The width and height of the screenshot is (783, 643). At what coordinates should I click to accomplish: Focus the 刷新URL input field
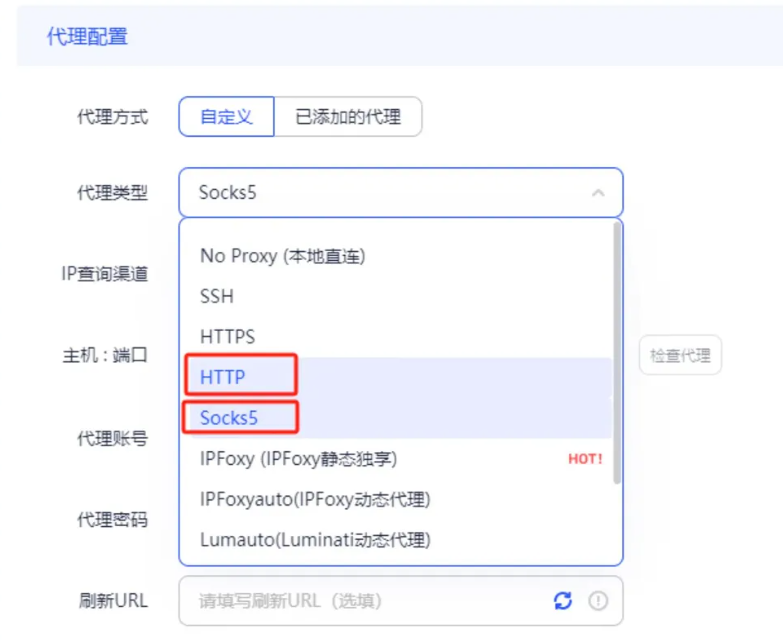pyautogui.click(x=360, y=601)
